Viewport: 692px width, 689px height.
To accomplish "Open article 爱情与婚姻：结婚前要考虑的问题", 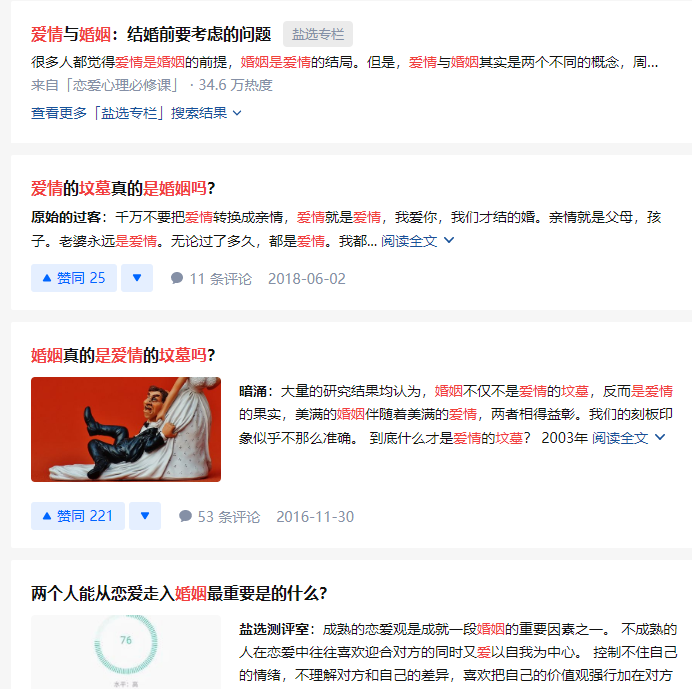I will [x=150, y=34].
